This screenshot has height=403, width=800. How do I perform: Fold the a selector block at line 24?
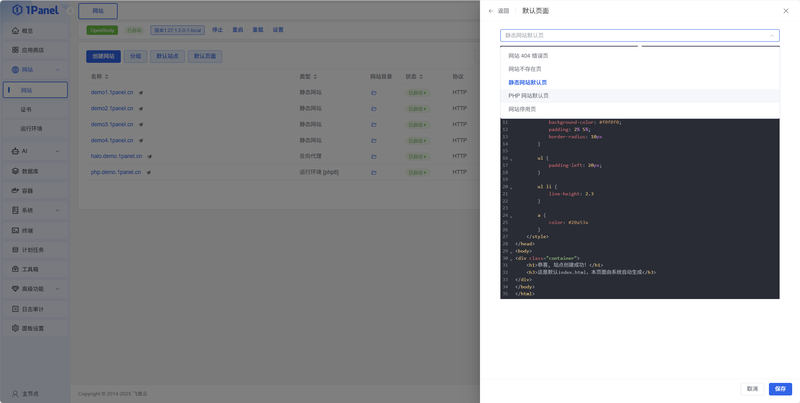coord(511,216)
